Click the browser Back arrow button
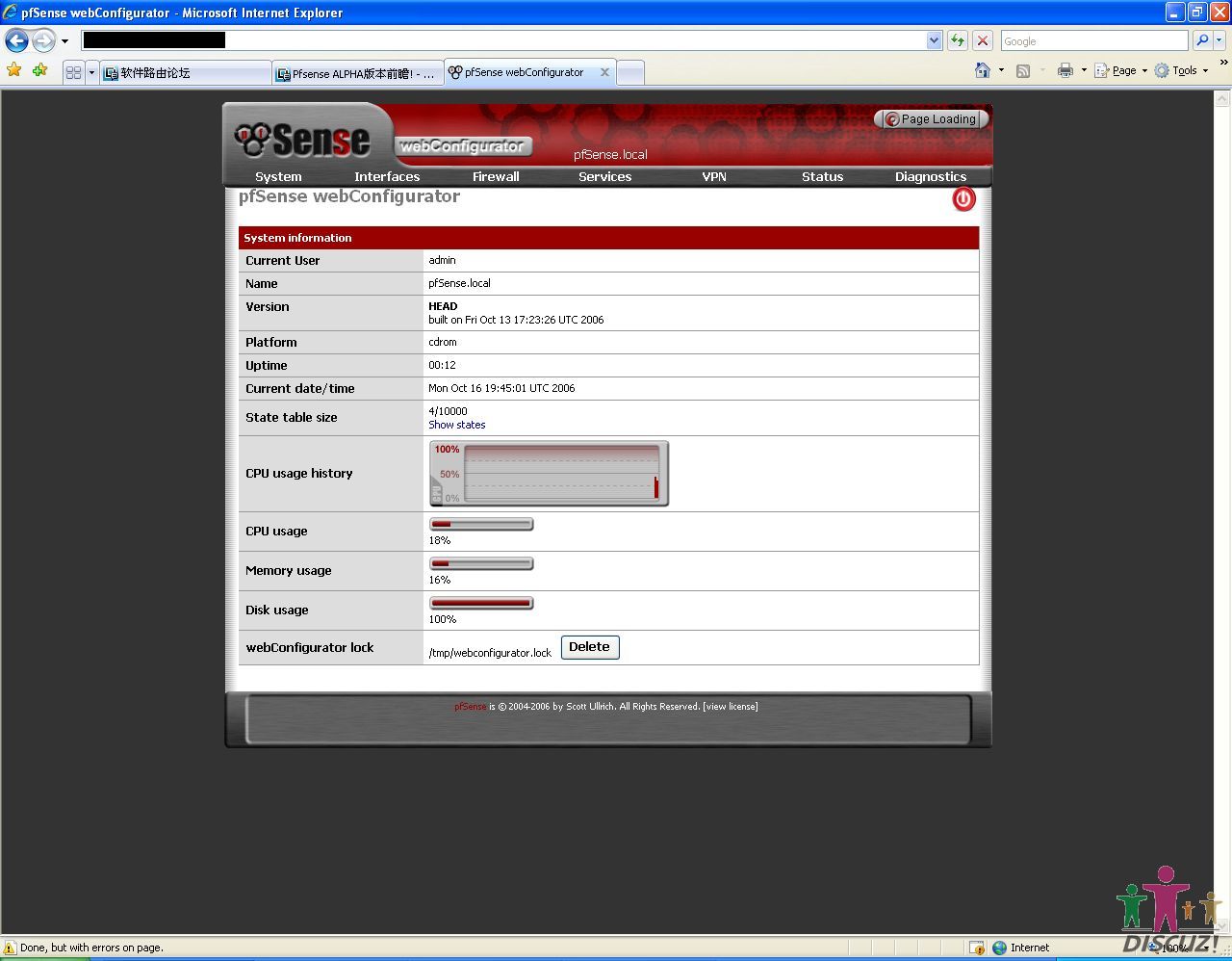This screenshot has height=961, width=1232. tap(16, 40)
